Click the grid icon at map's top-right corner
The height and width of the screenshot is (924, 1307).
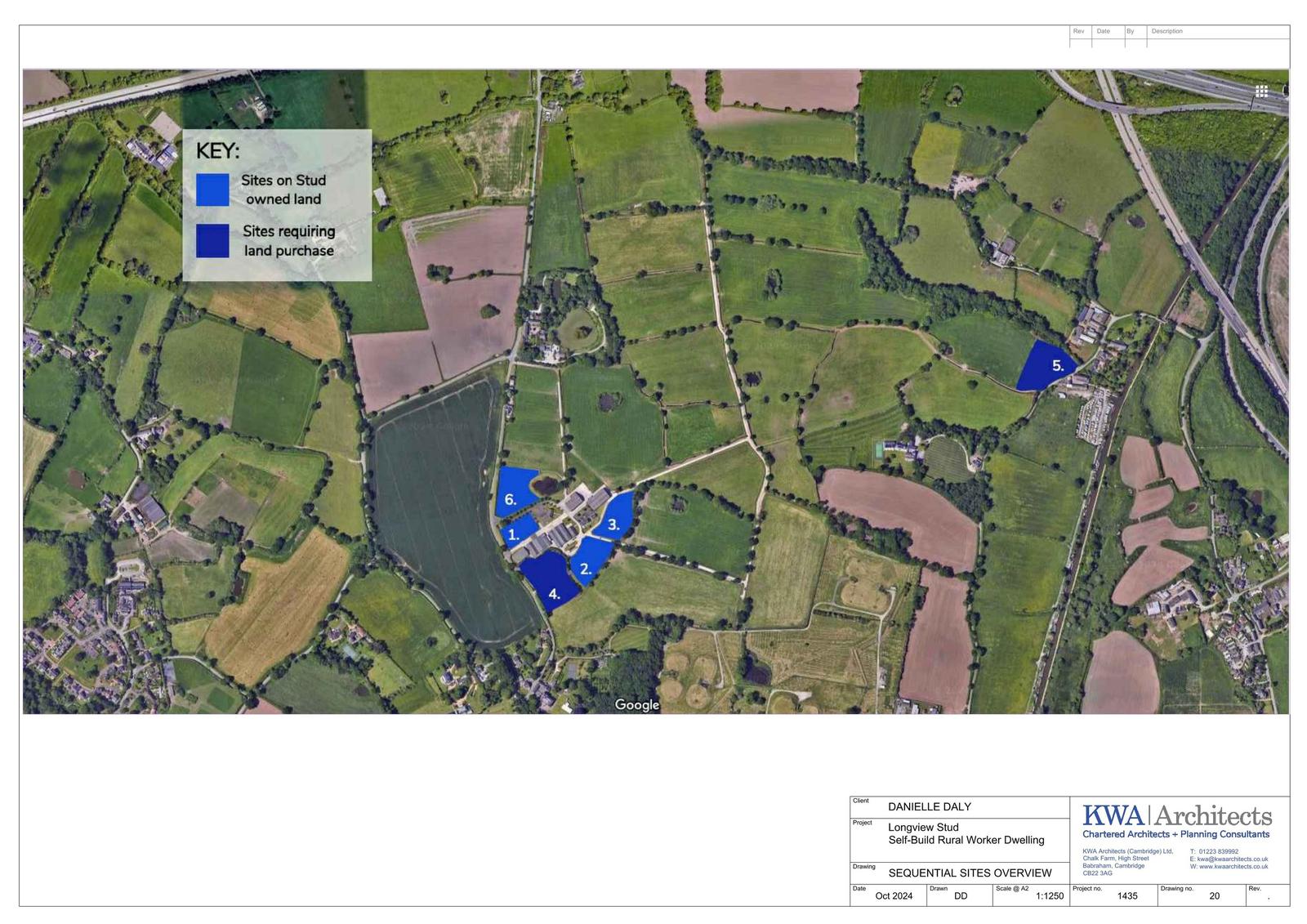[1261, 92]
